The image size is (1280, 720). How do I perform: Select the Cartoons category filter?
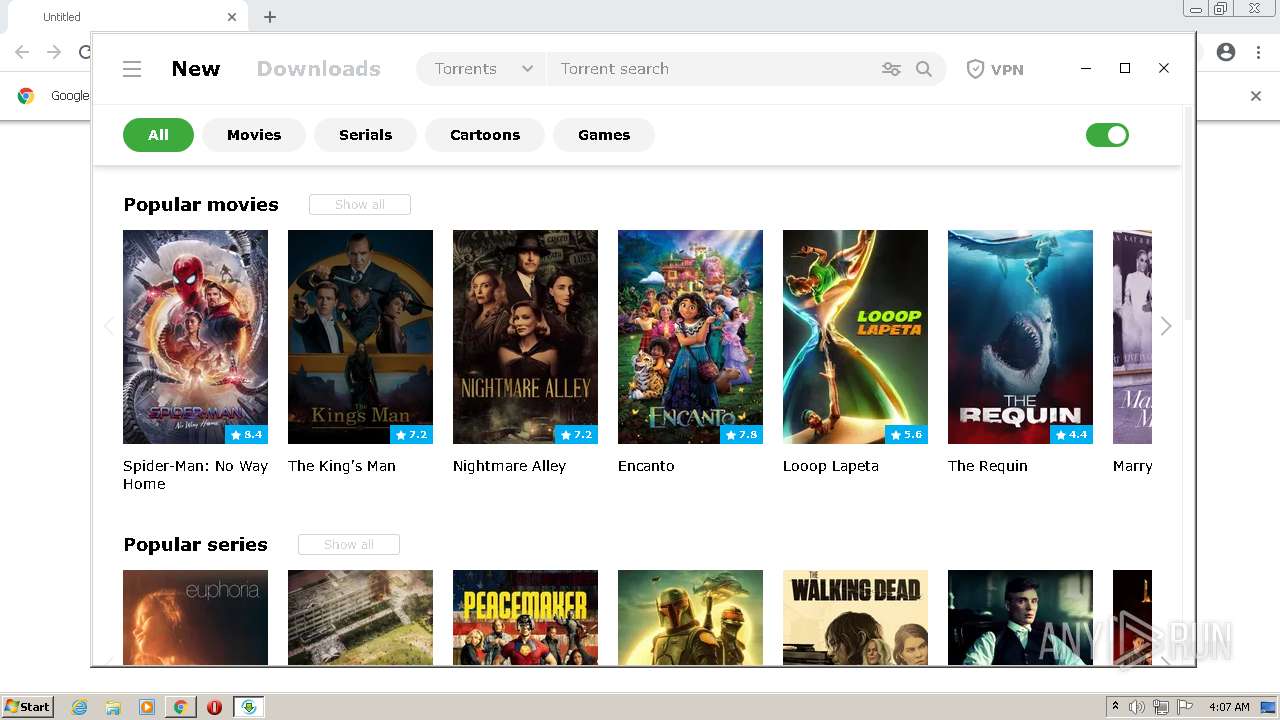pos(485,135)
